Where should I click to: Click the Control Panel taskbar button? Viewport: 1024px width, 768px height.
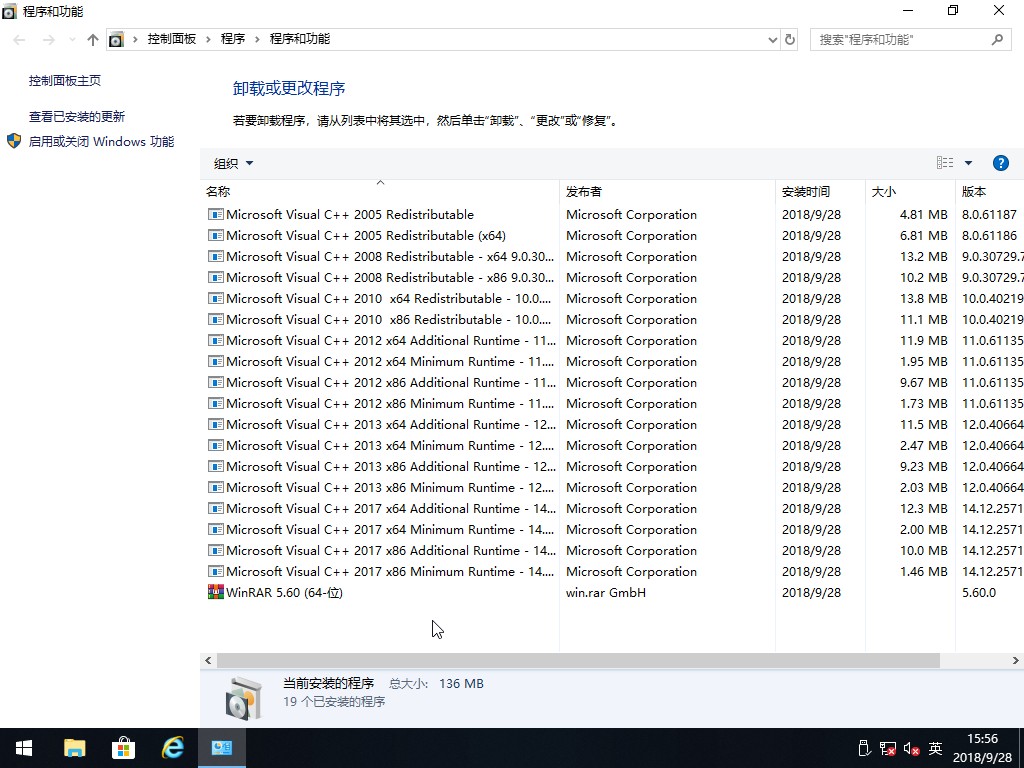pyautogui.click(x=222, y=748)
